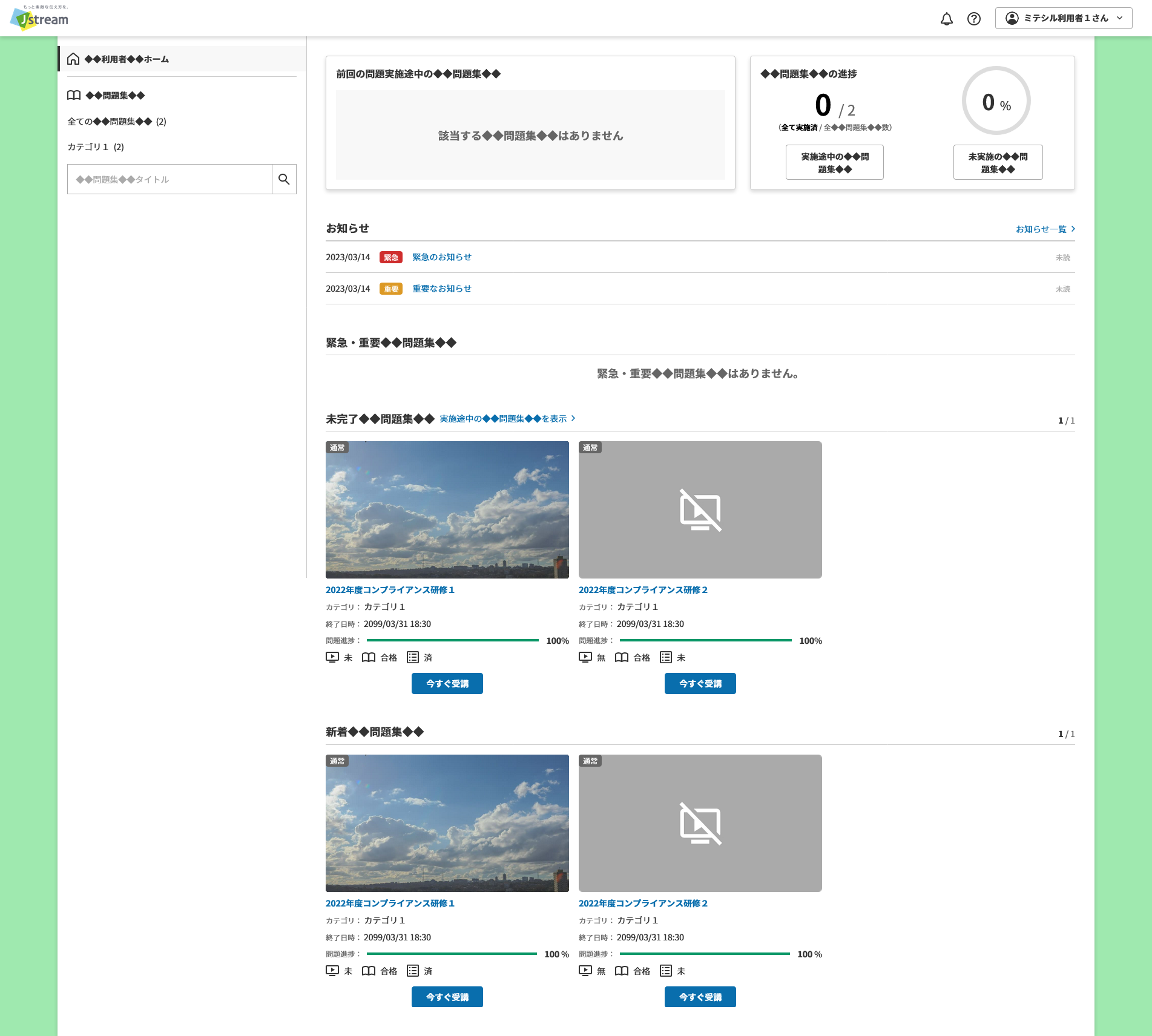This screenshot has height=1036, width=1152.
Task: Click the Jstream logo
Action: pos(39,18)
